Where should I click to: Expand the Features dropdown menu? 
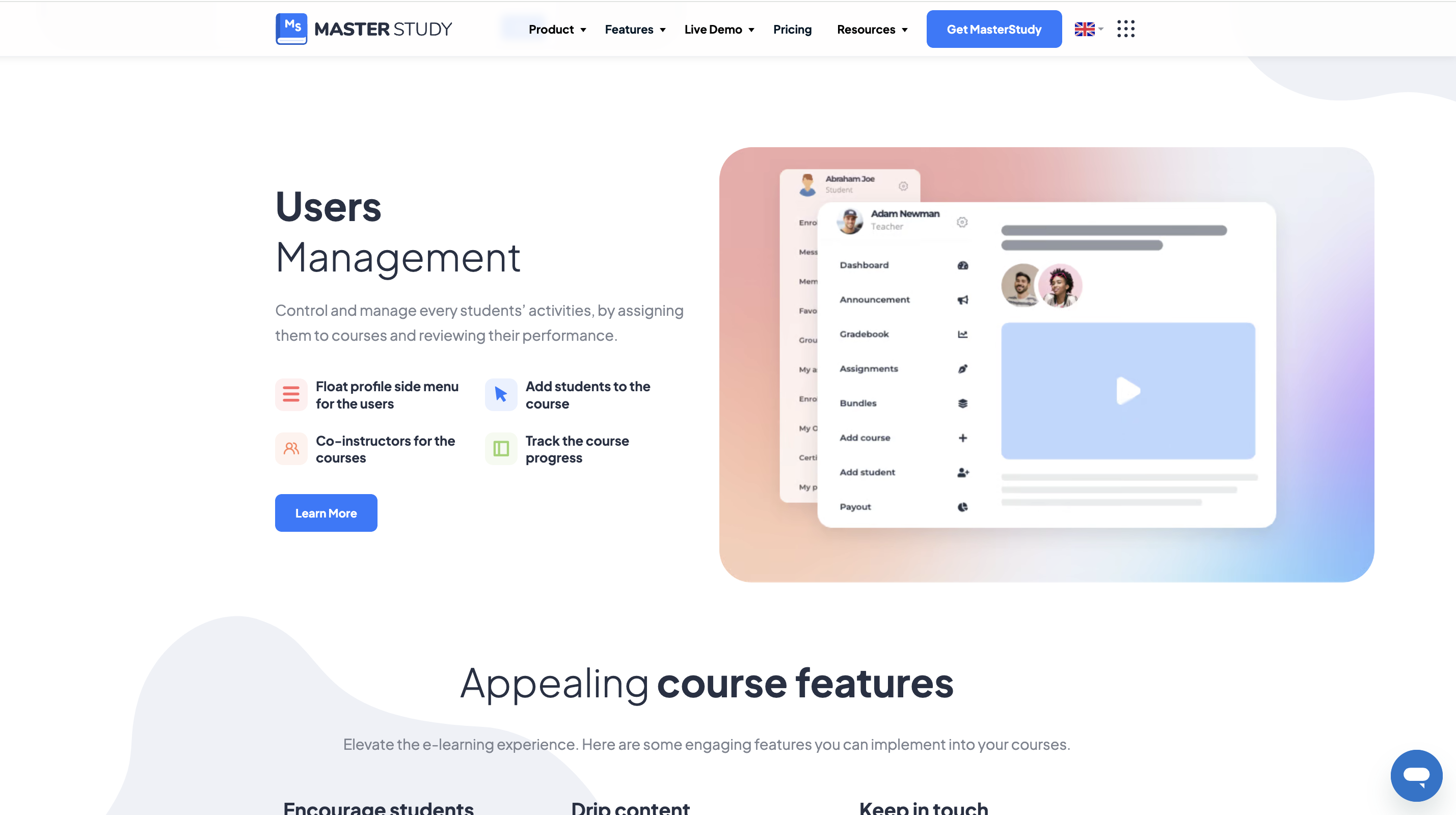tap(634, 29)
